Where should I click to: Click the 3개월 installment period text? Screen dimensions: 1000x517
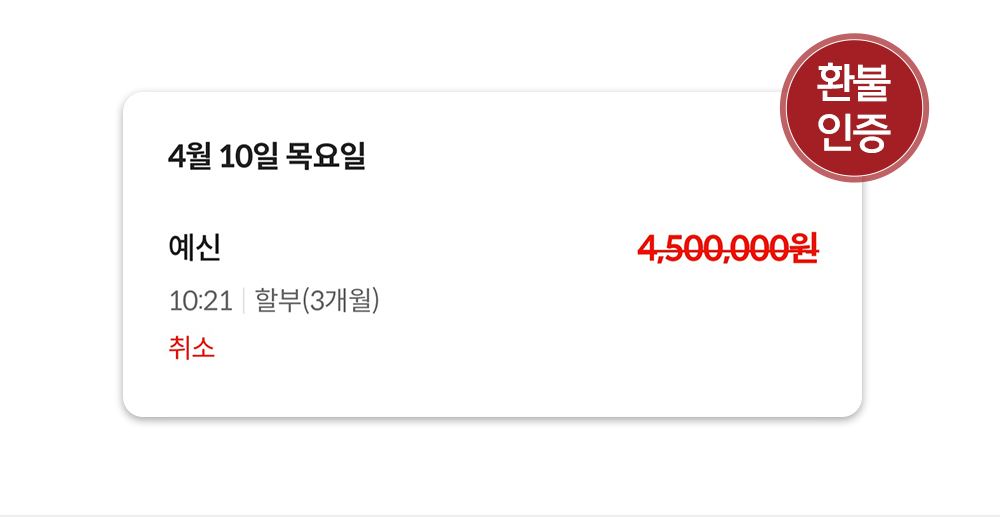(340, 300)
